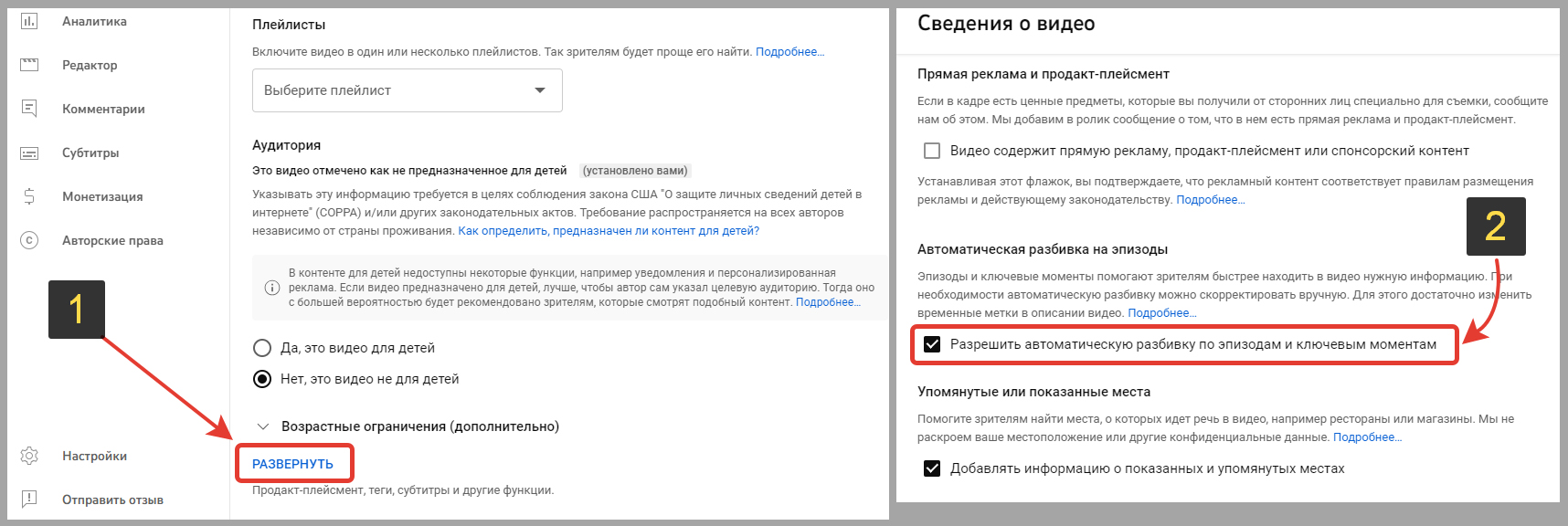Open the 'Выберите плейлист' dropdown
1568x526 pixels.
pos(407,90)
